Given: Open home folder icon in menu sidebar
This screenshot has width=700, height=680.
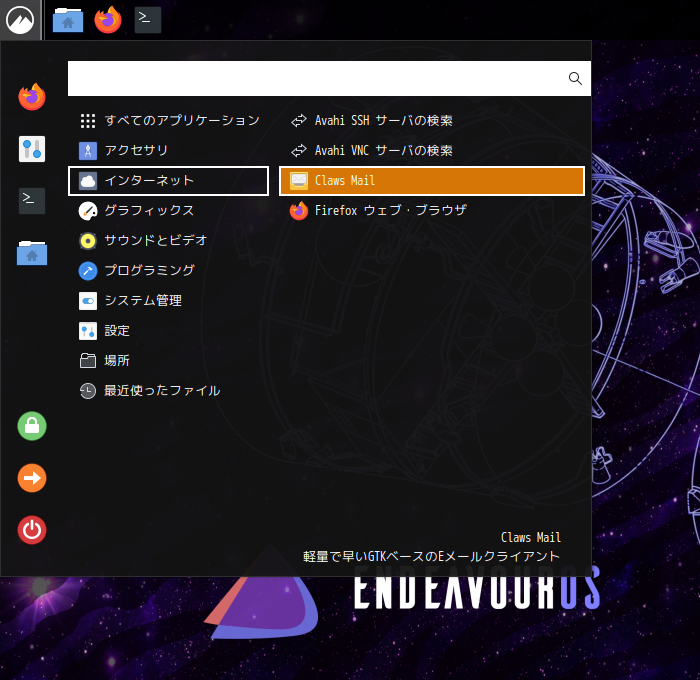Looking at the screenshot, I should (32, 253).
